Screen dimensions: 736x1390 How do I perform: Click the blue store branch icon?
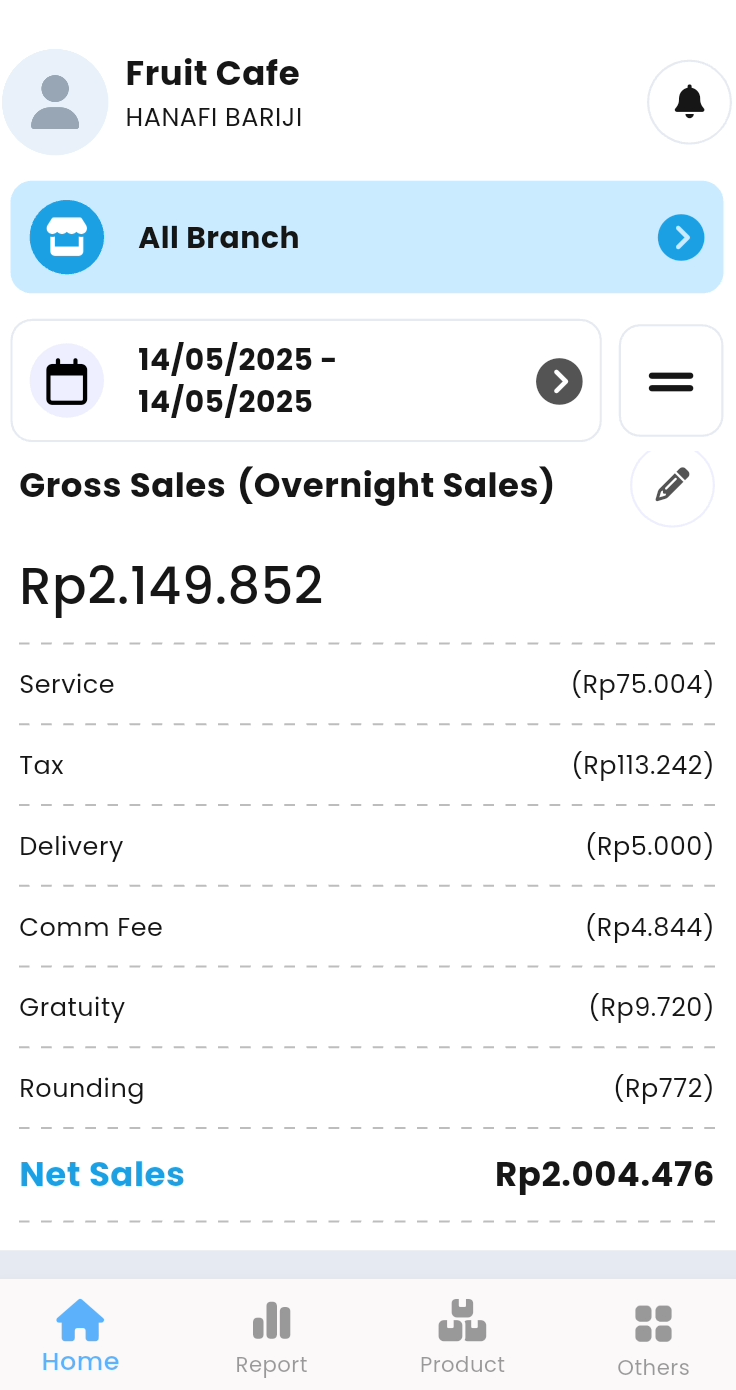[x=67, y=237]
